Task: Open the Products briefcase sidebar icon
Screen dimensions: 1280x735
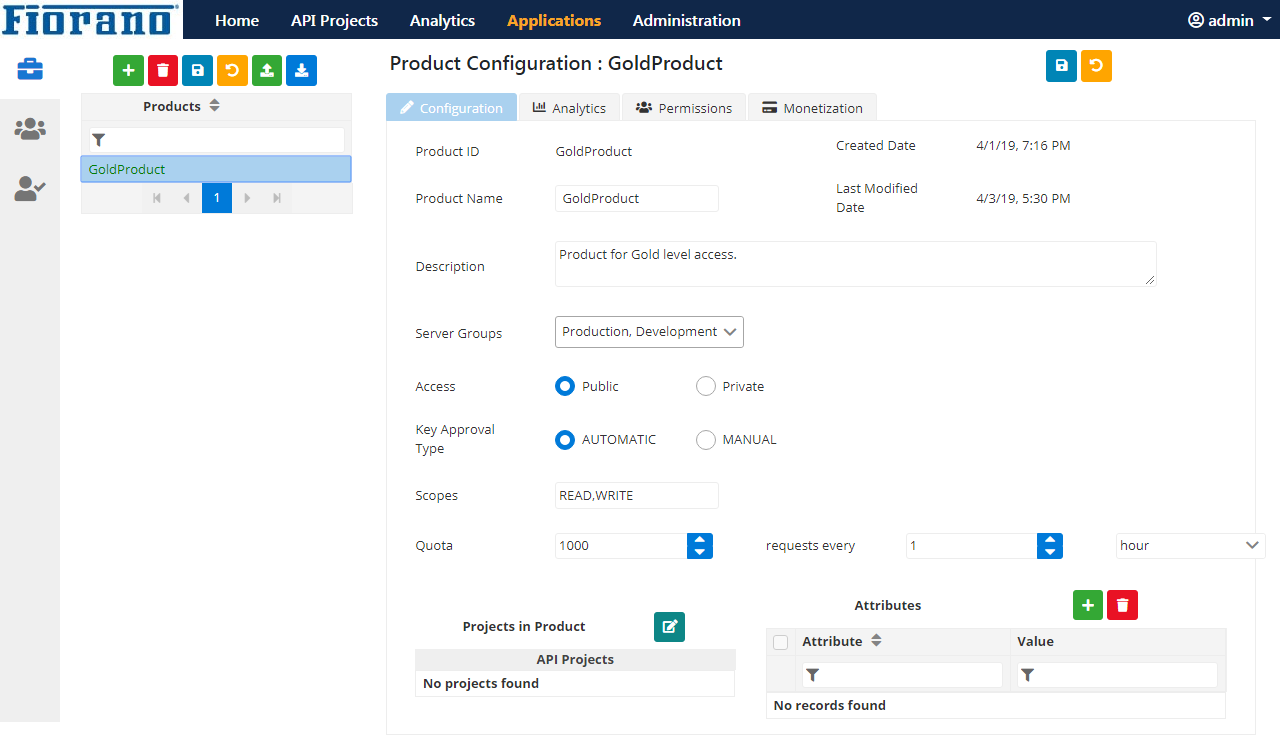Action: click(x=30, y=69)
